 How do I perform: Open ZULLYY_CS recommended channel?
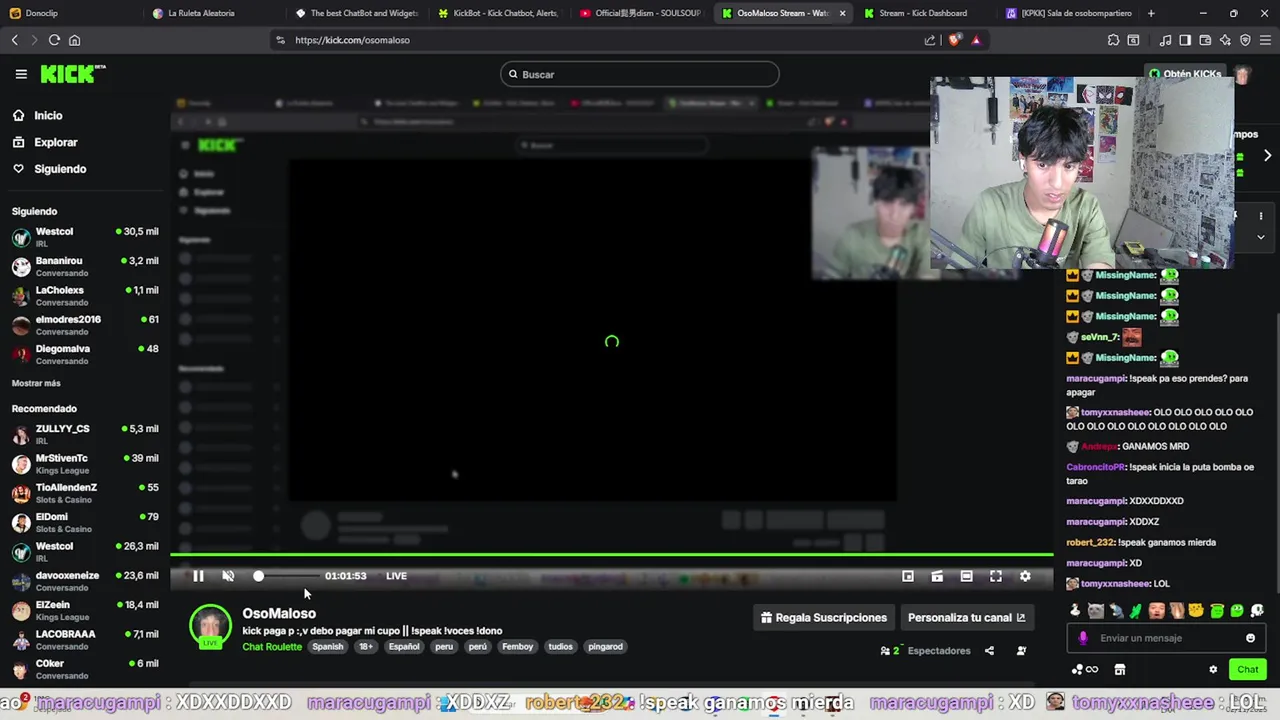[85, 434]
